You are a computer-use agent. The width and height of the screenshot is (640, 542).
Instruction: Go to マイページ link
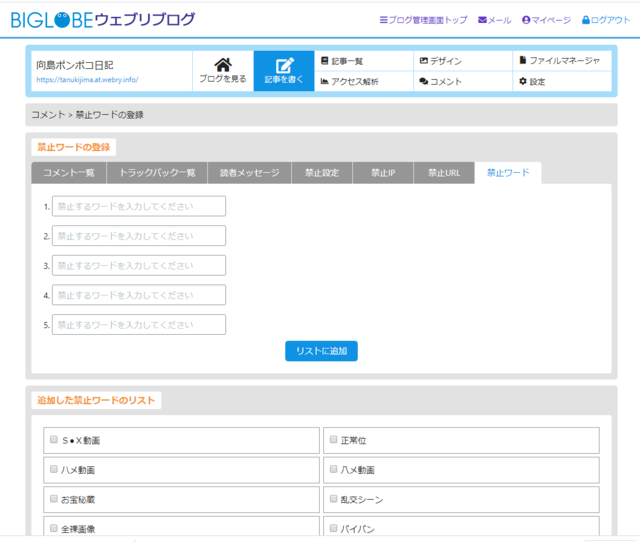(551, 20)
